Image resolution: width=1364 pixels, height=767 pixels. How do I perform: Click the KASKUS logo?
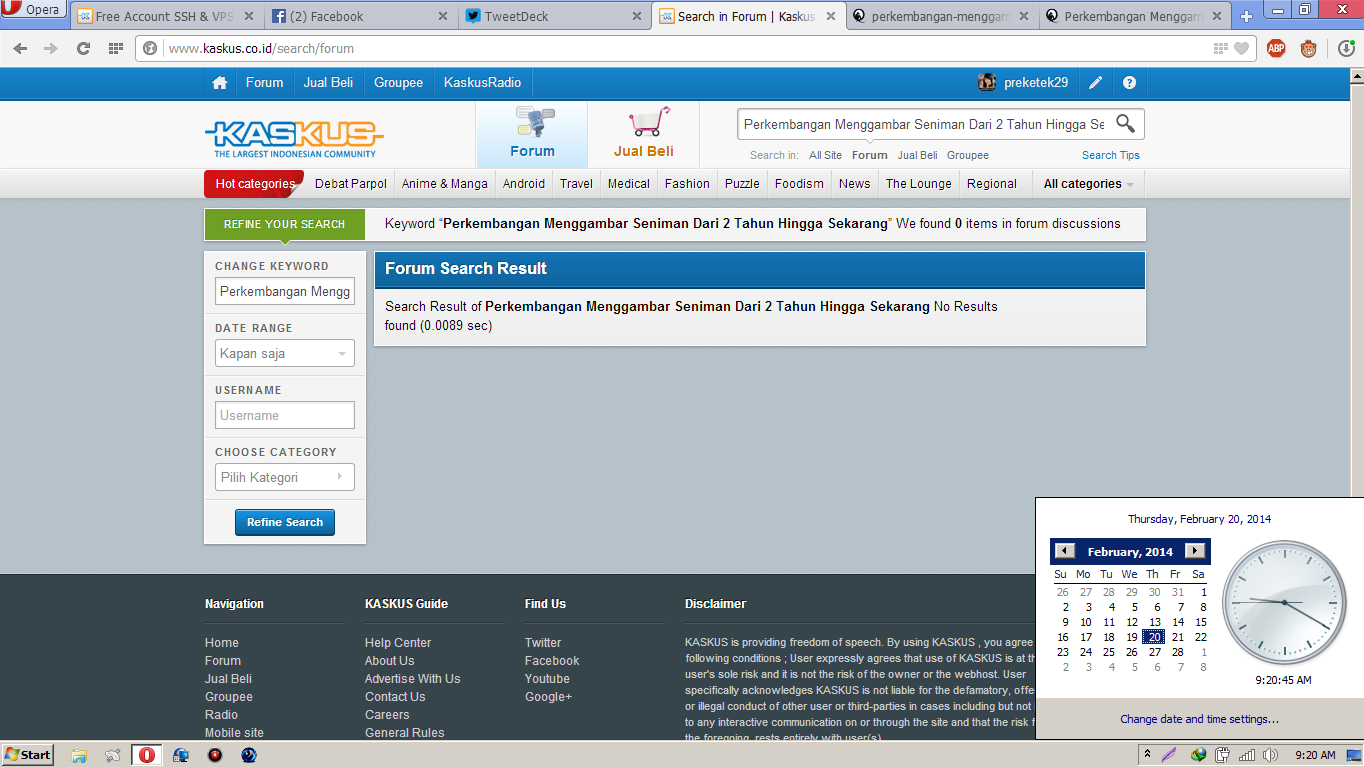pos(294,139)
